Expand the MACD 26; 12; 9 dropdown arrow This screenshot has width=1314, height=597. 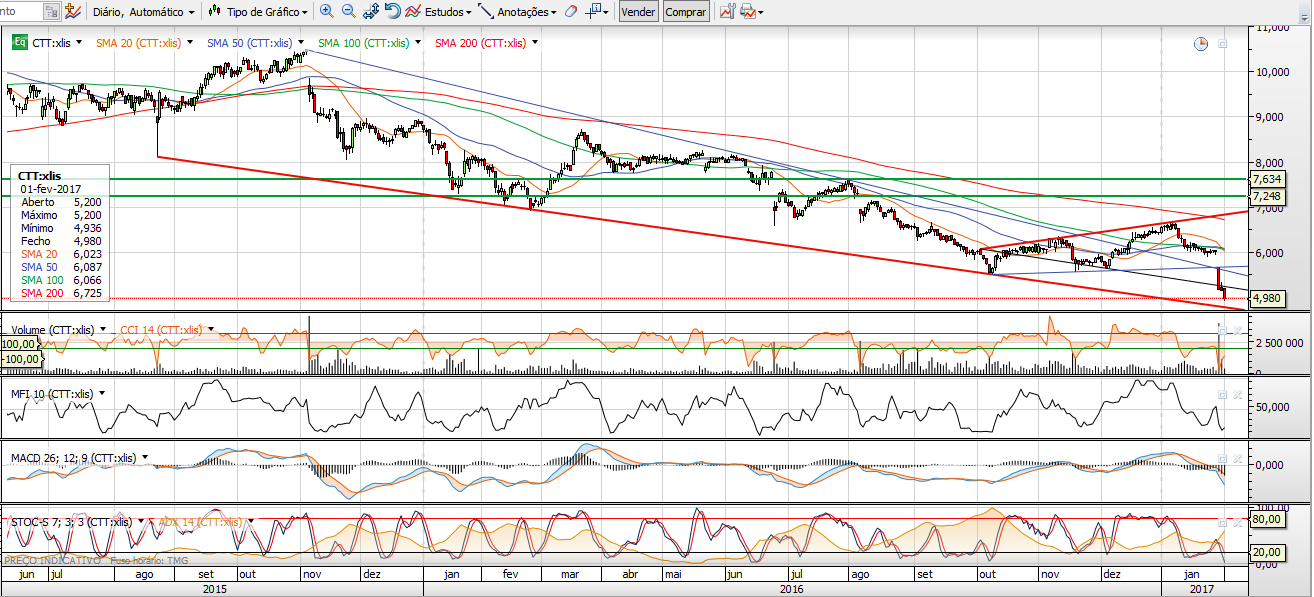(145, 458)
